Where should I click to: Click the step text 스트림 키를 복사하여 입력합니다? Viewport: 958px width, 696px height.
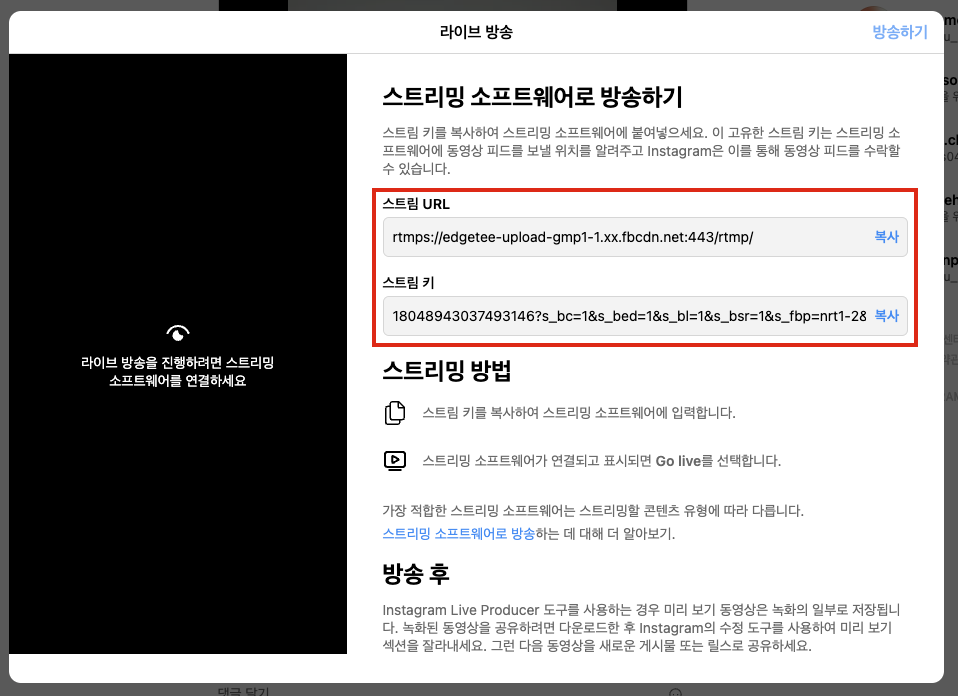click(579, 413)
